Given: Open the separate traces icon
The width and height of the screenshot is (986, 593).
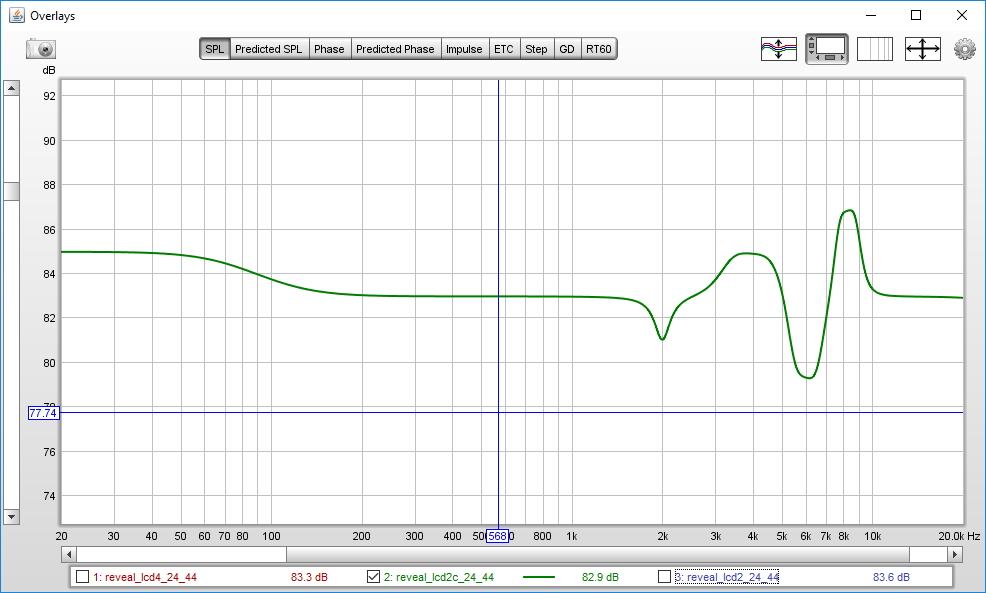Looking at the screenshot, I should coord(778,48).
